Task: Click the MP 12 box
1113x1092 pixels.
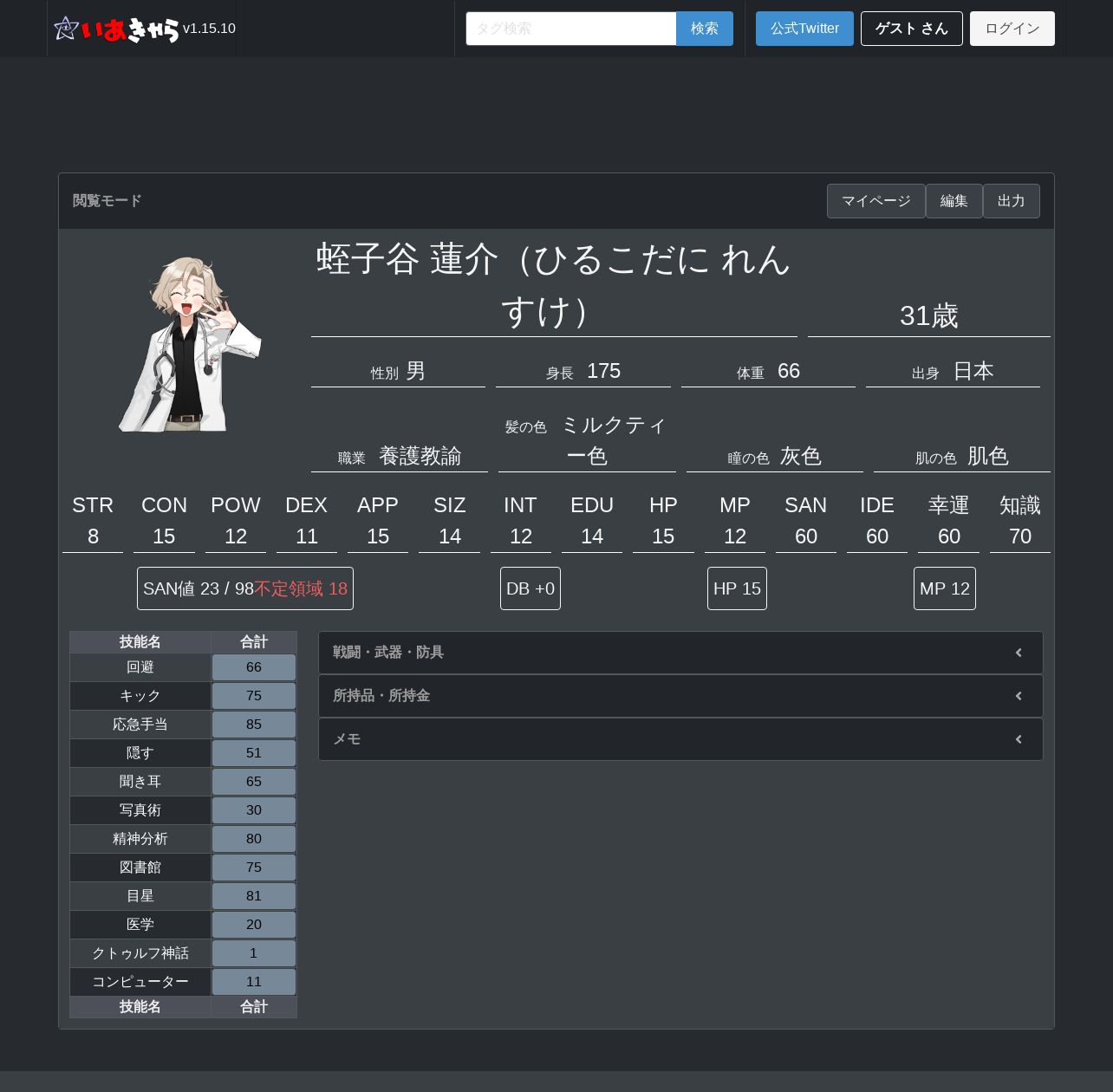Action: tap(945, 588)
